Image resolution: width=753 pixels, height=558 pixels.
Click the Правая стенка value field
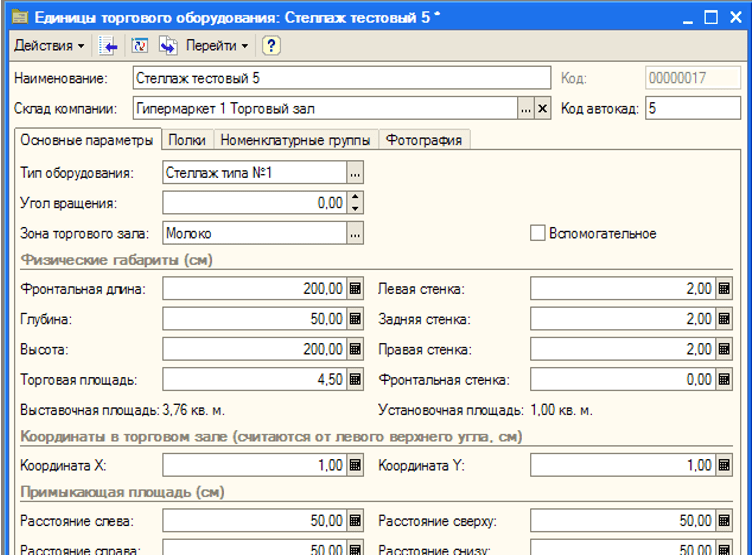[623, 349]
